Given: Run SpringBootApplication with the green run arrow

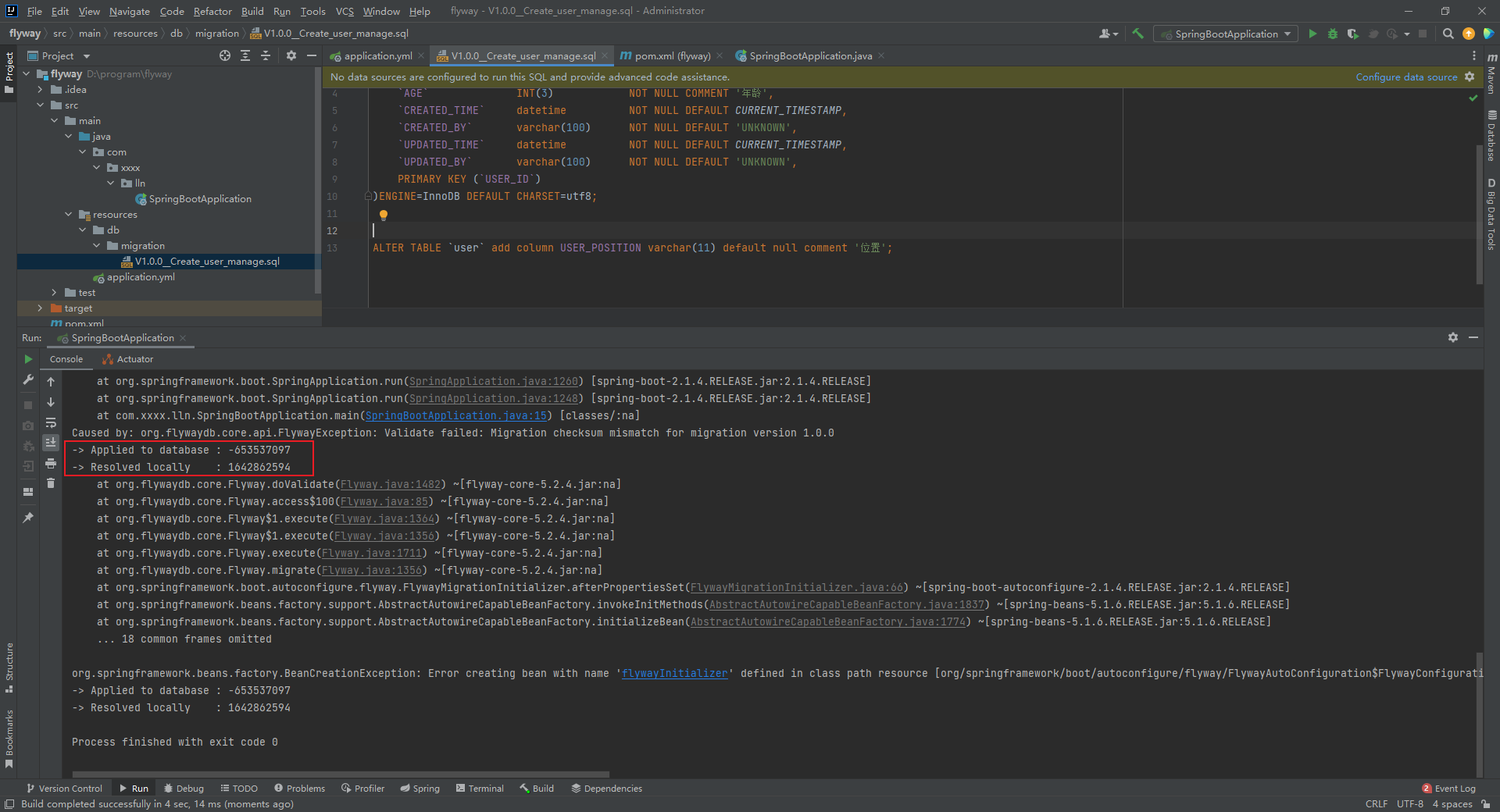Looking at the screenshot, I should pos(1312,34).
